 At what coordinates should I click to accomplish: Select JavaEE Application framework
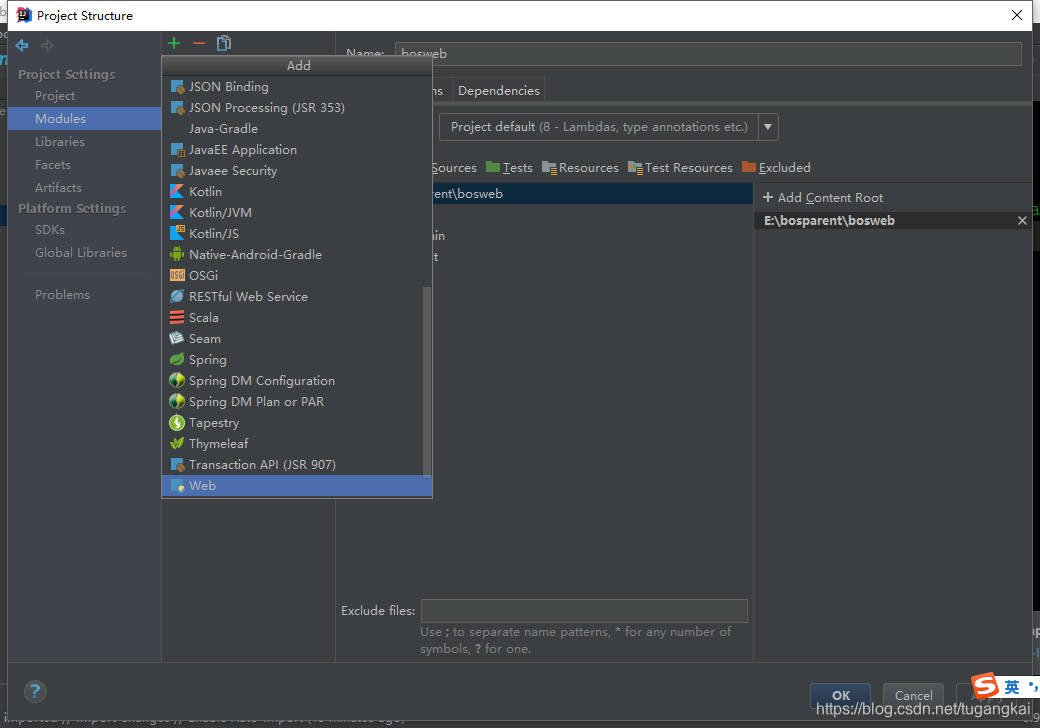(x=296, y=150)
